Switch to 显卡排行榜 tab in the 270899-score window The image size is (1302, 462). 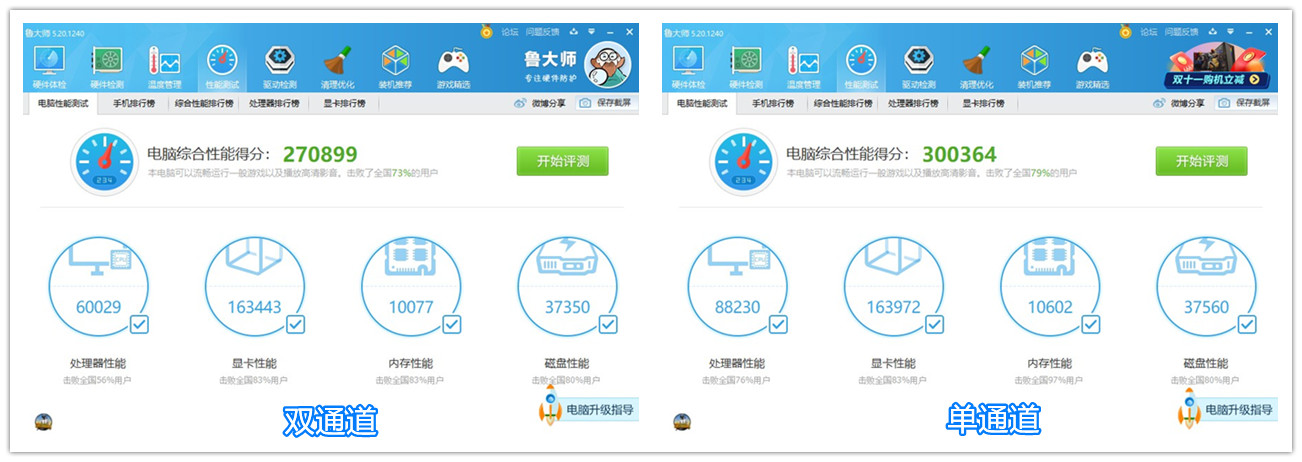point(343,103)
